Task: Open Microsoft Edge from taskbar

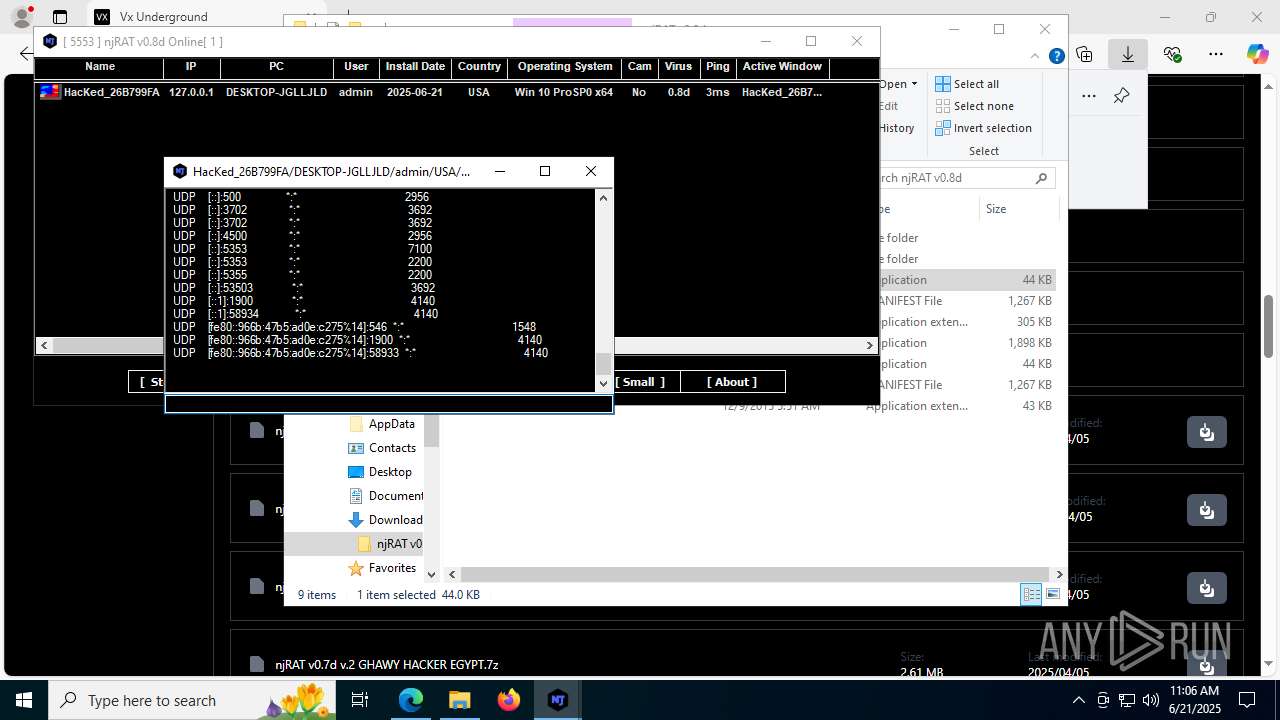Action: click(x=411, y=700)
